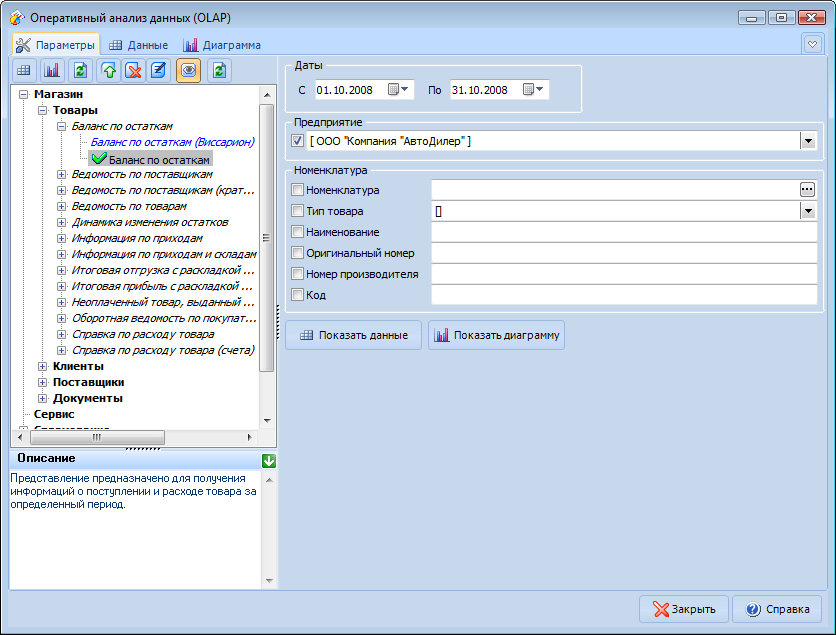Image resolution: width=836 pixels, height=635 pixels.
Task: Click the Показать данные button
Action: 354,335
